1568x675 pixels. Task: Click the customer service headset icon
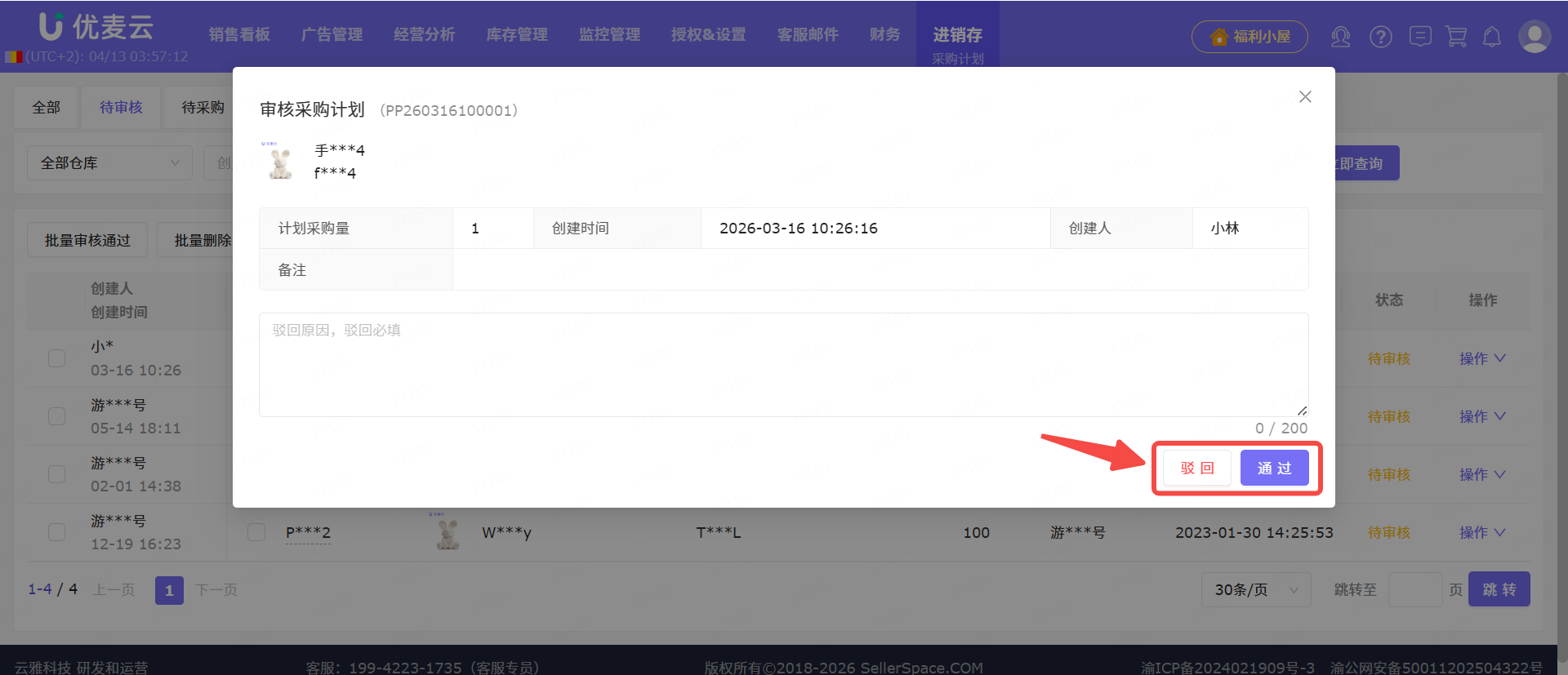1340,37
